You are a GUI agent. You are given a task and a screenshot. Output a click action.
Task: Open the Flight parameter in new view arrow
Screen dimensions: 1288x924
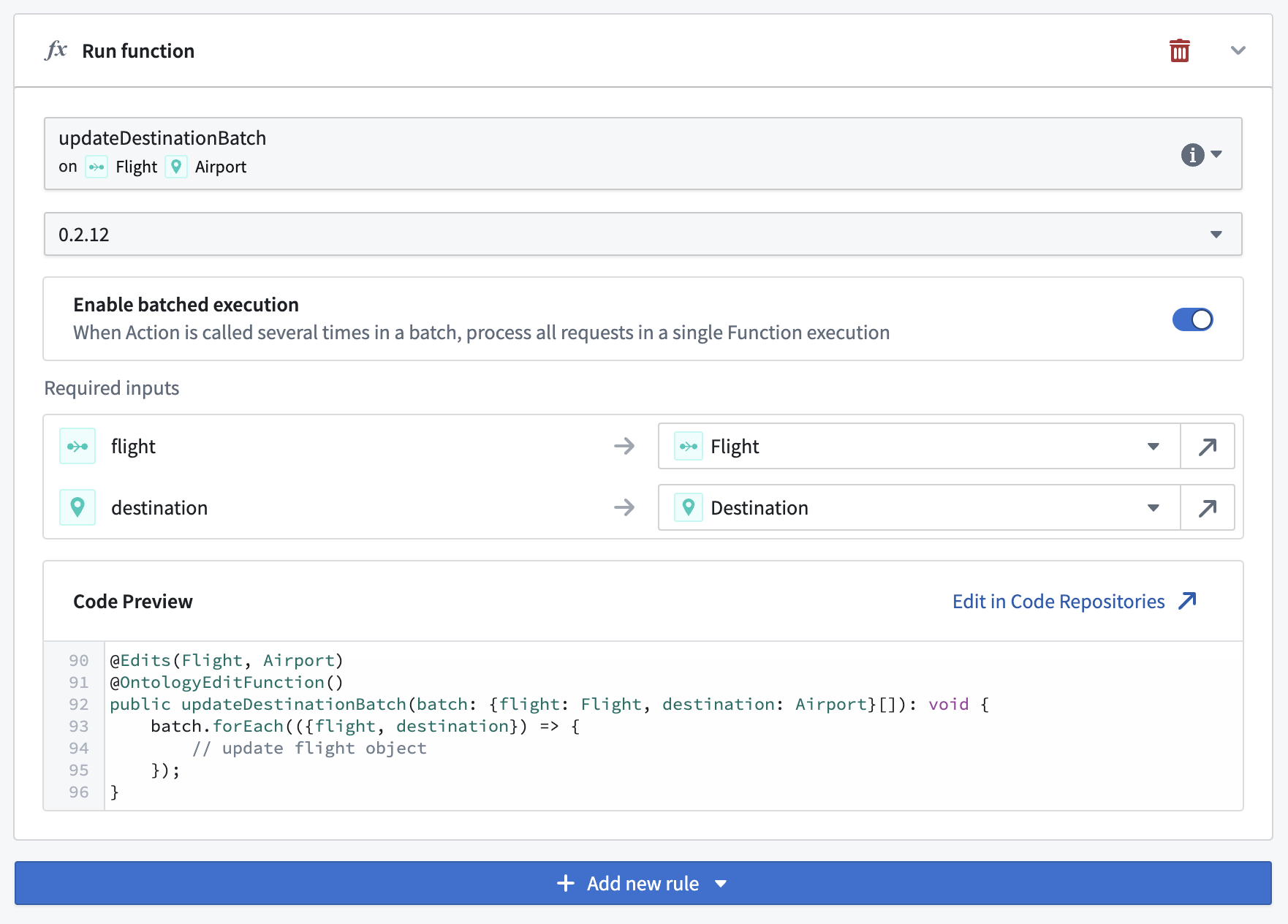click(x=1208, y=446)
